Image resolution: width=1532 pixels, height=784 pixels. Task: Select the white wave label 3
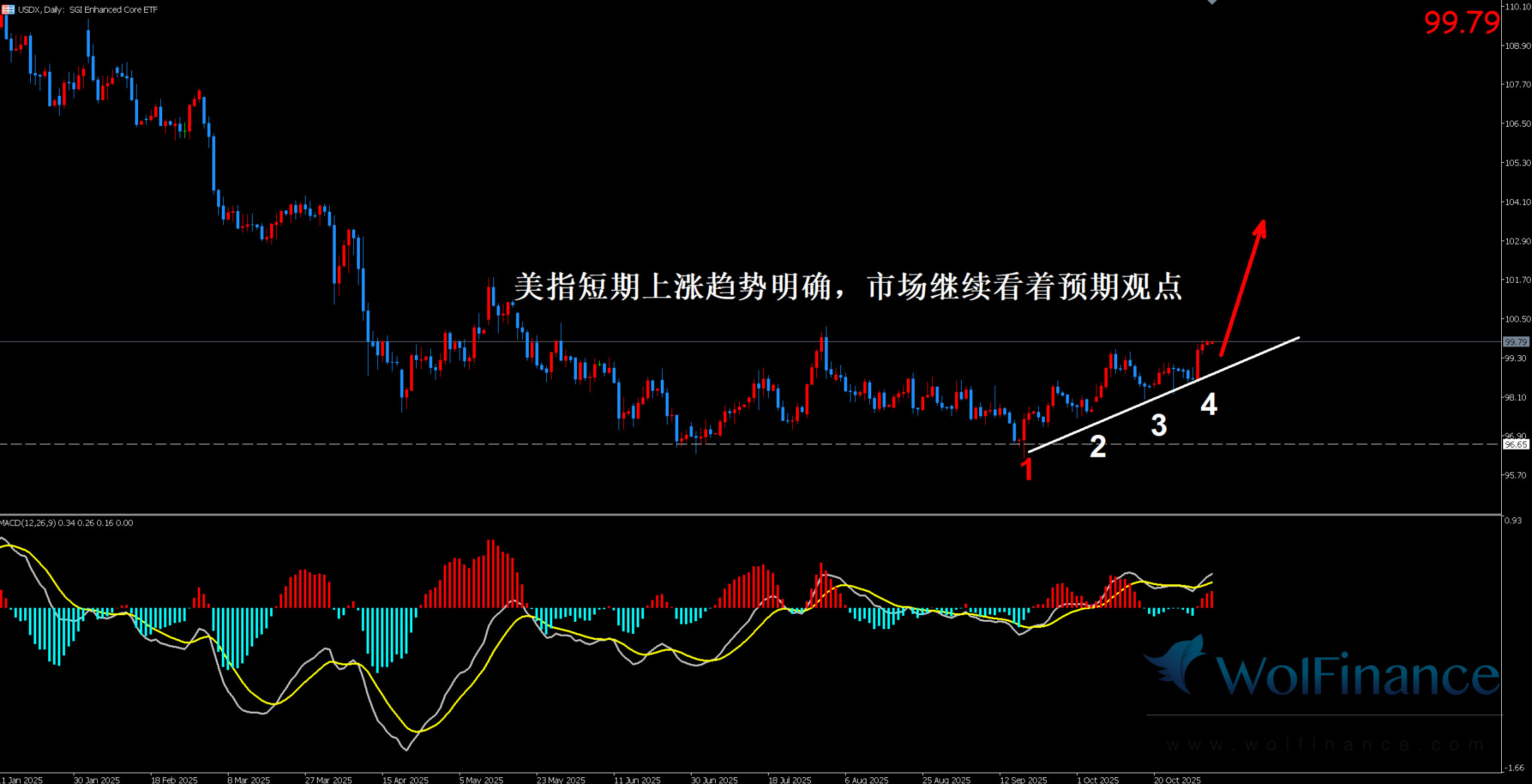click(1159, 426)
